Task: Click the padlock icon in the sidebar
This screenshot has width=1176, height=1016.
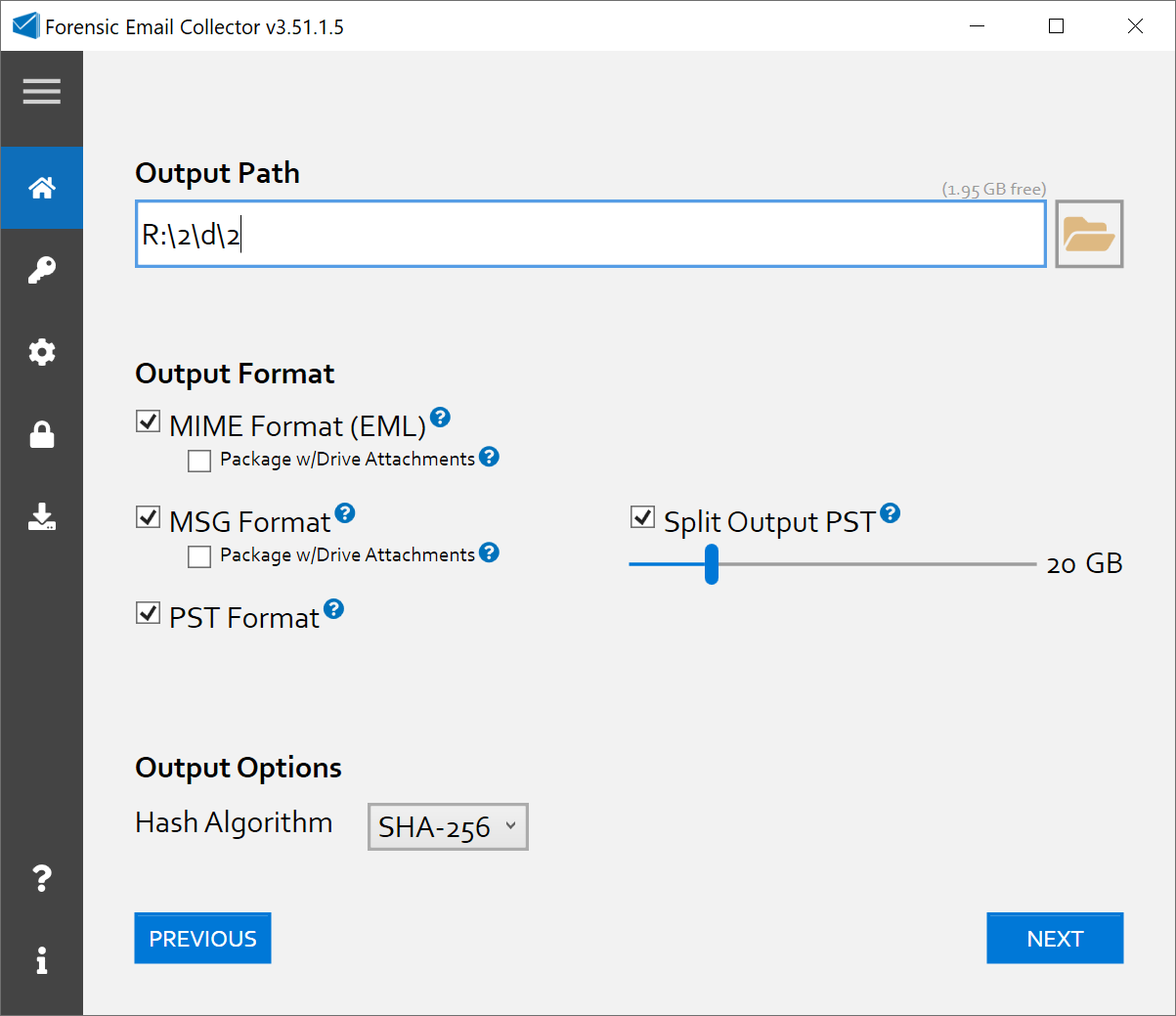Action: point(42,434)
